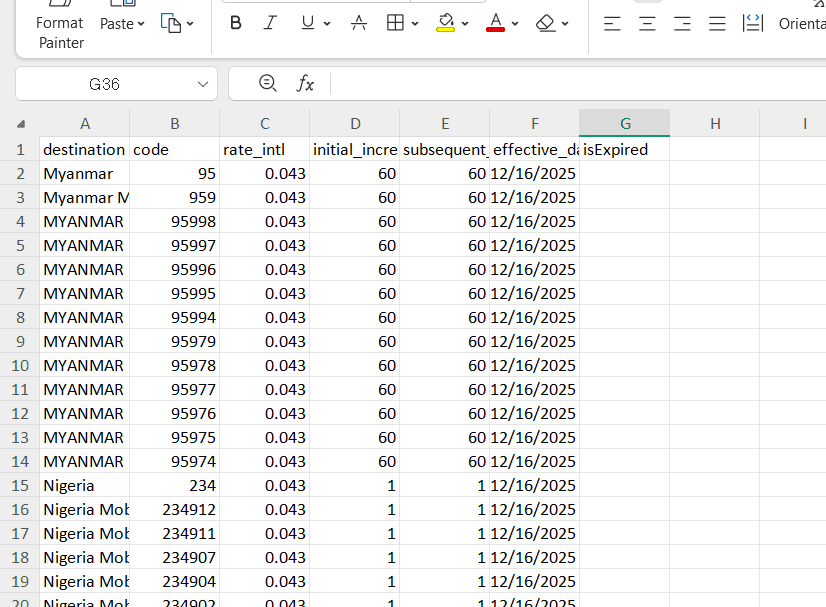Screen dimensions: 826x607
Task: Click the fx Insert Function icon
Action: pyautogui.click(x=305, y=83)
